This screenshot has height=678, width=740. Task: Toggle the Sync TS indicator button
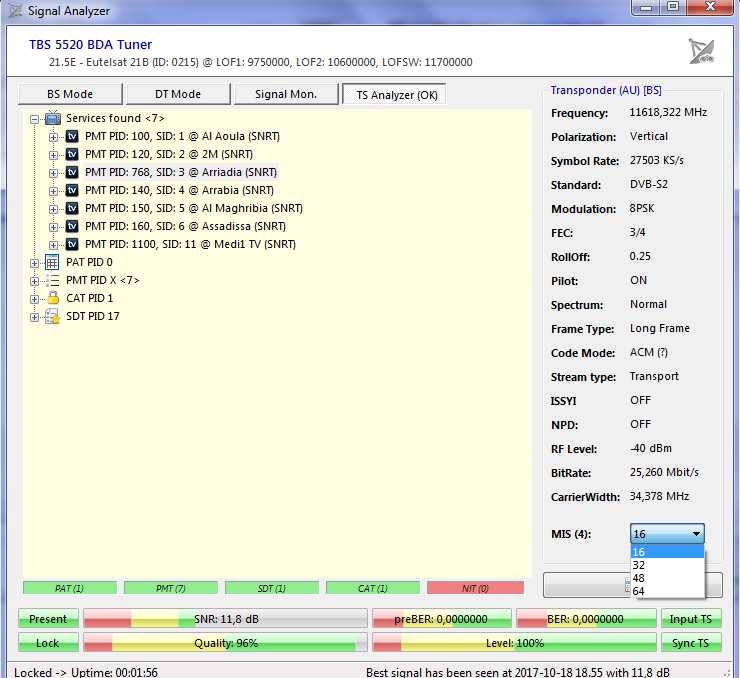(x=691, y=643)
